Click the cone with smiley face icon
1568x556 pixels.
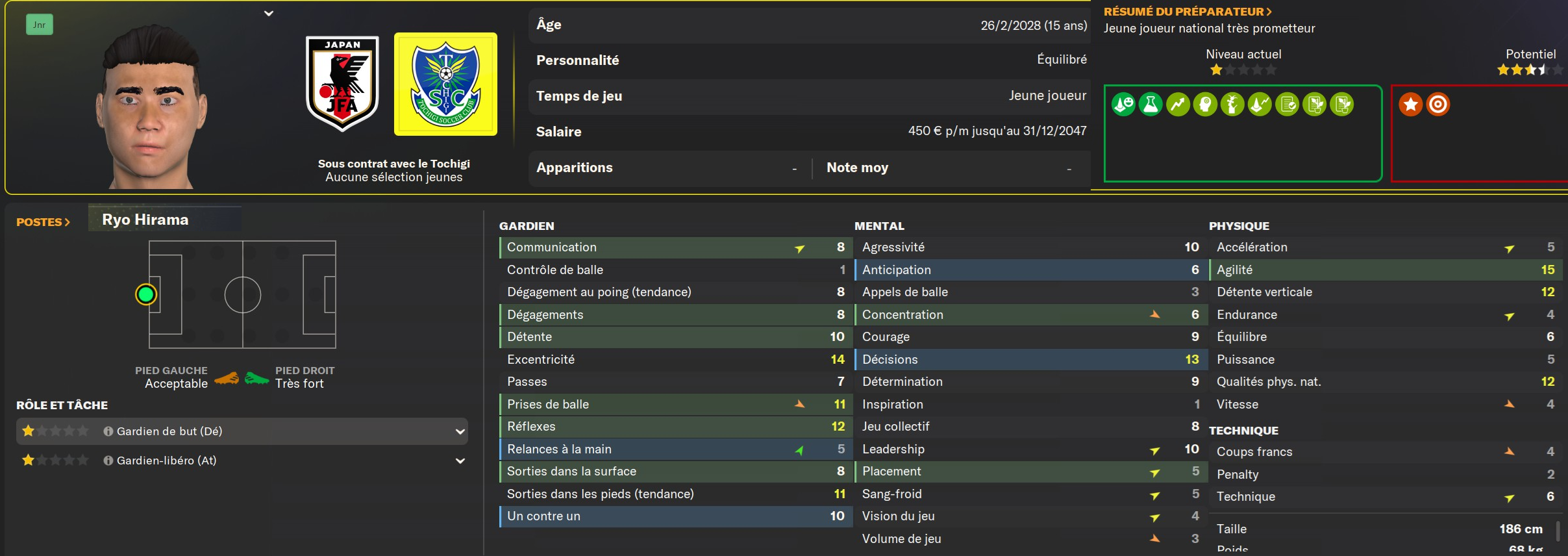1123,105
